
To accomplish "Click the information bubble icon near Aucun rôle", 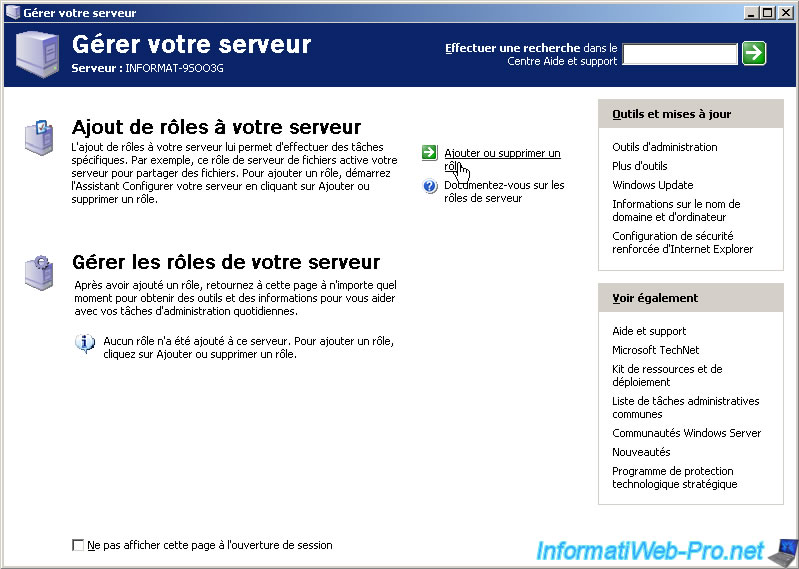I will tap(85, 343).
